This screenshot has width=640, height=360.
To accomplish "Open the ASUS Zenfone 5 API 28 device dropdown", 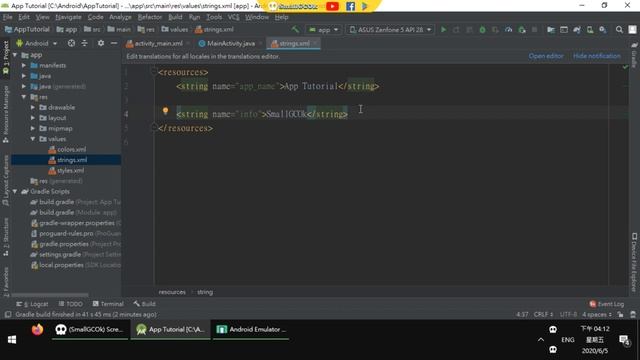I will 391,30.
